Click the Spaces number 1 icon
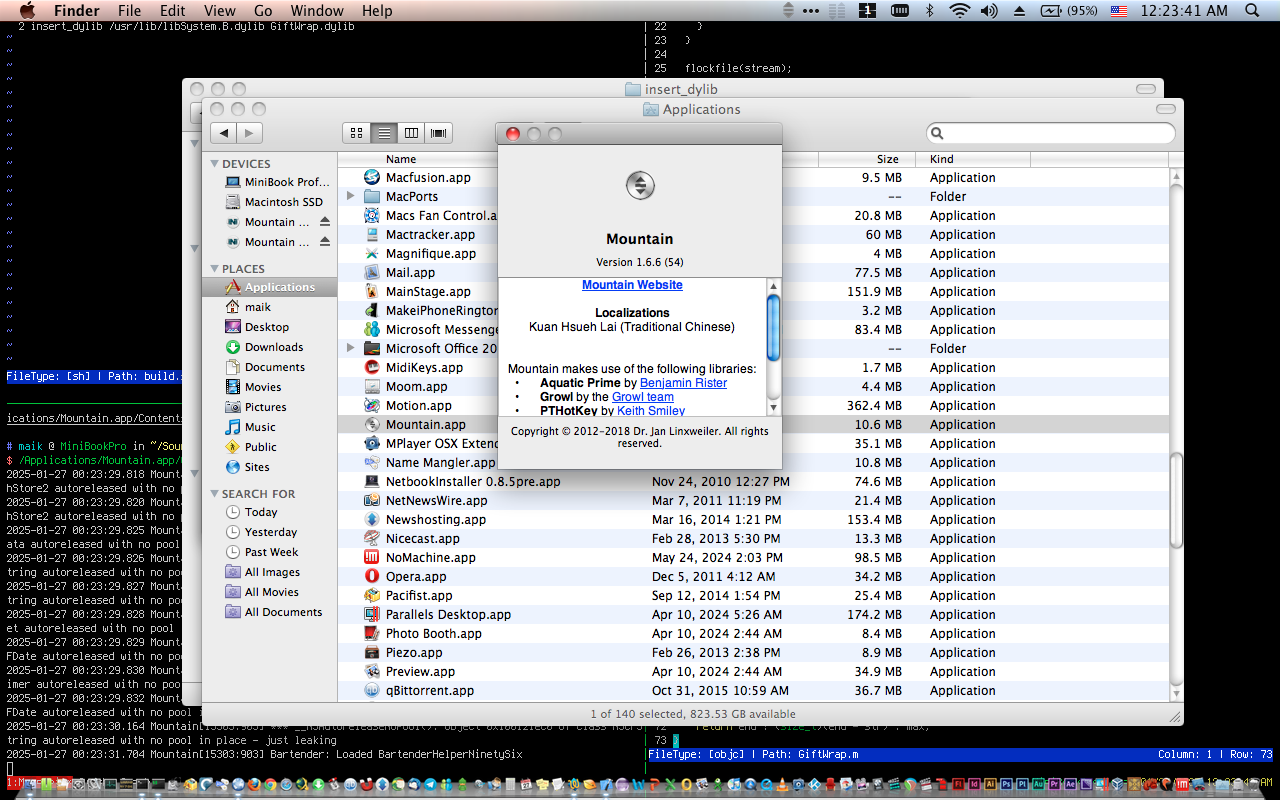Screen dimensions: 1280x800 [x=868, y=11]
